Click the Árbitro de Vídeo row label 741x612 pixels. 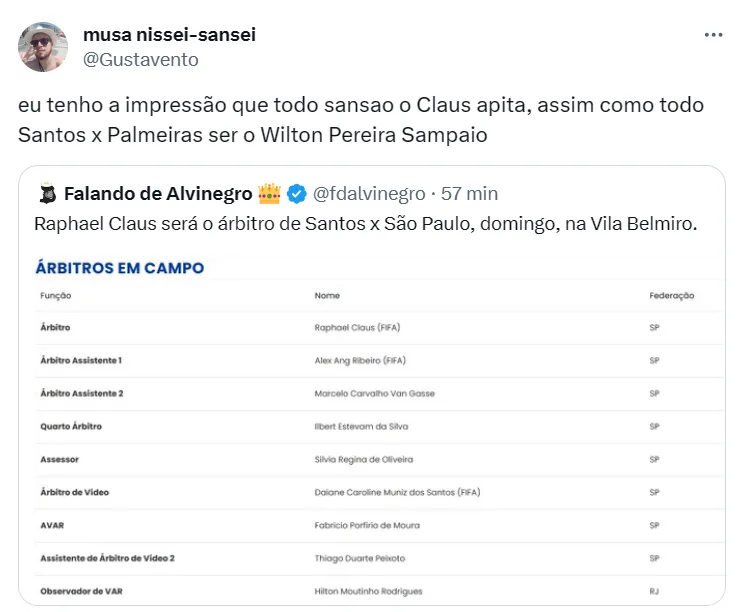tap(75, 492)
